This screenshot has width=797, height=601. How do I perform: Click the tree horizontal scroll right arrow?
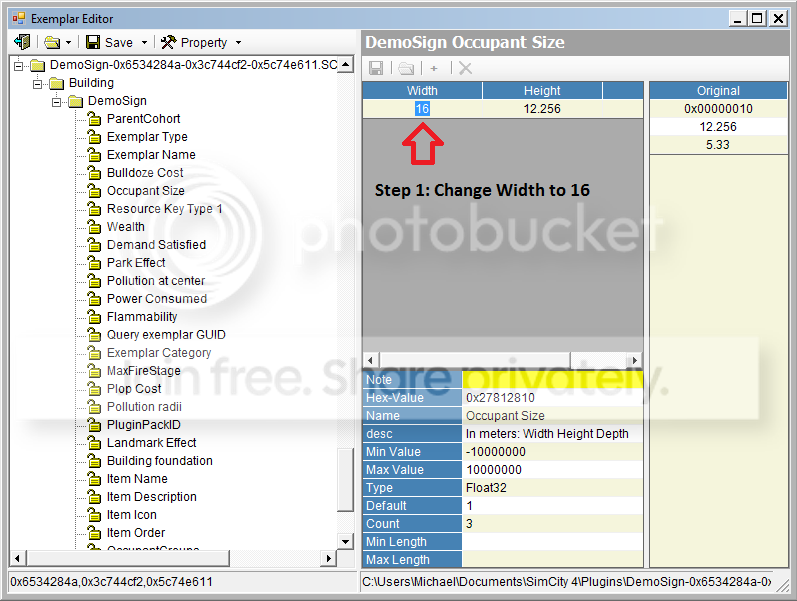[329, 558]
